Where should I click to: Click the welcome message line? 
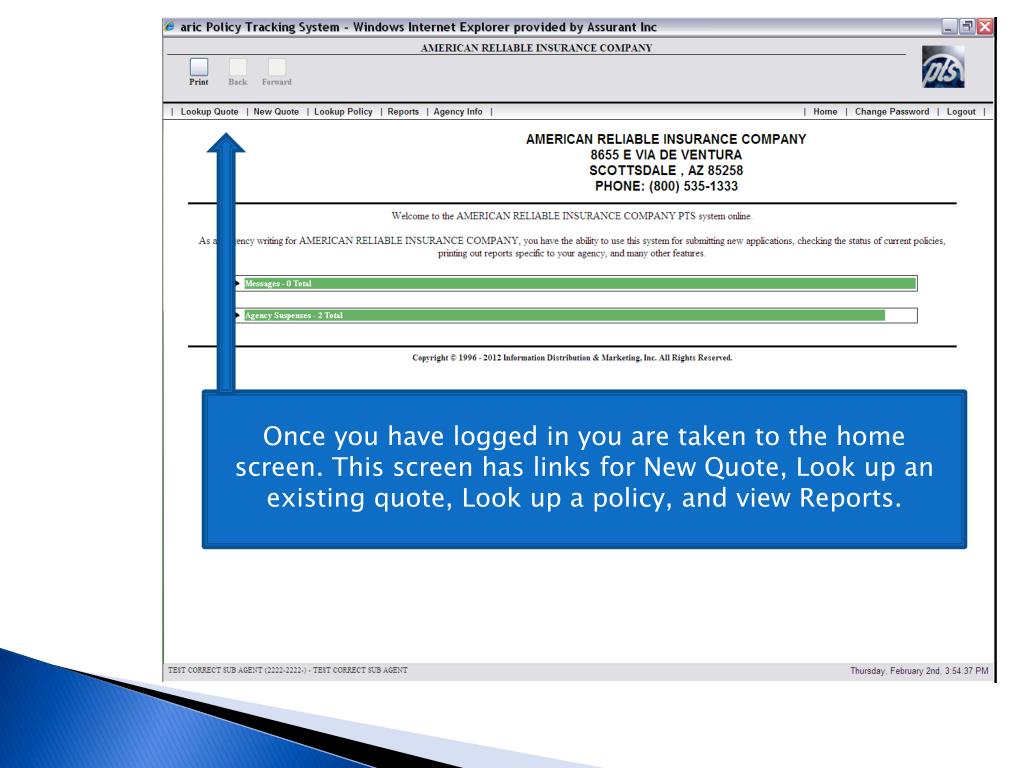point(571,216)
